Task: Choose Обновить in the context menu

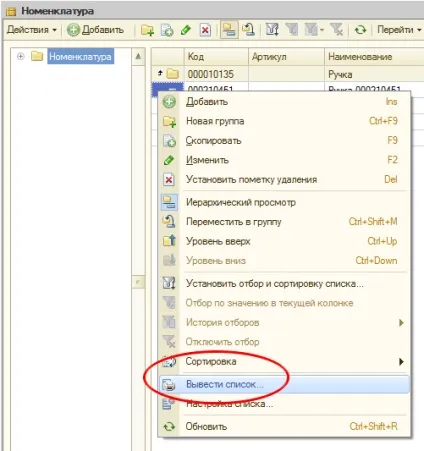Action: pos(284,426)
